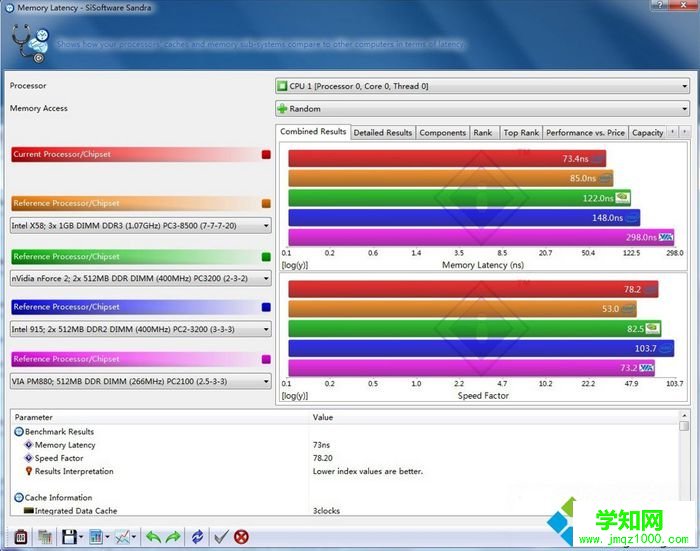Click the '3clocks' cache value
The width and height of the screenshot is (700, 551).
point(326,510)
